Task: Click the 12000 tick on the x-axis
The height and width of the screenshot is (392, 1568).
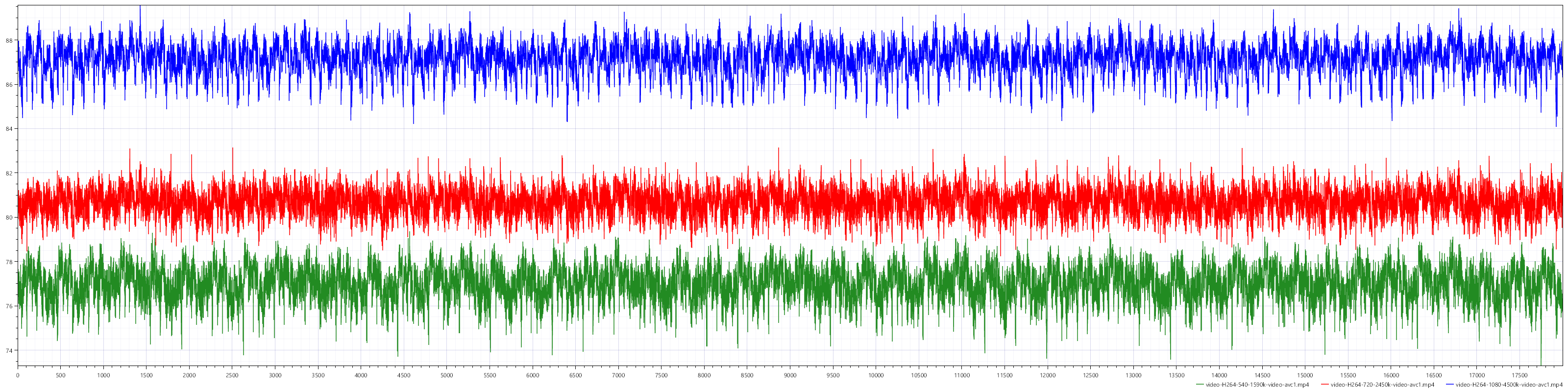Action: [1048, 375]
